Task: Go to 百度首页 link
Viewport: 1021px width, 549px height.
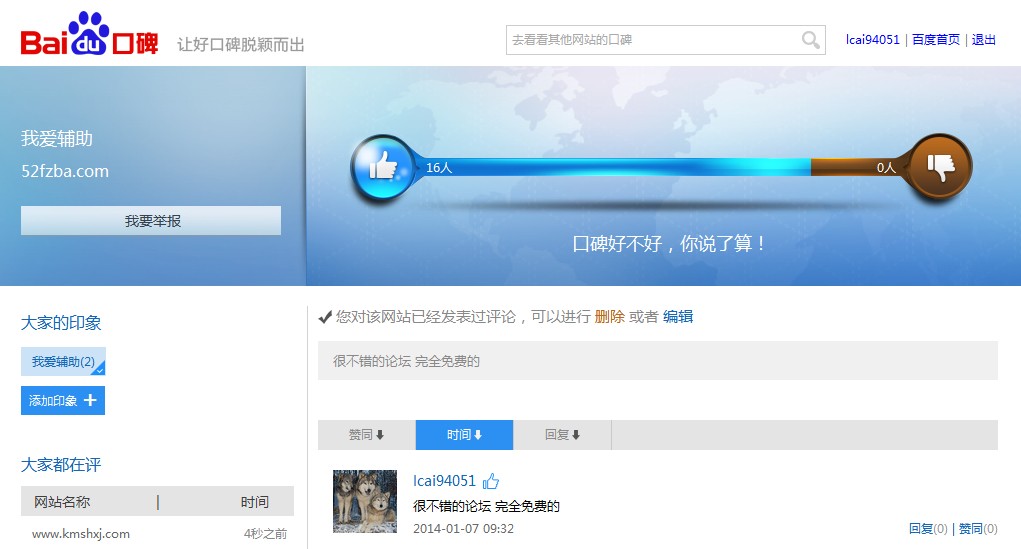Action: tap(936, 40)
